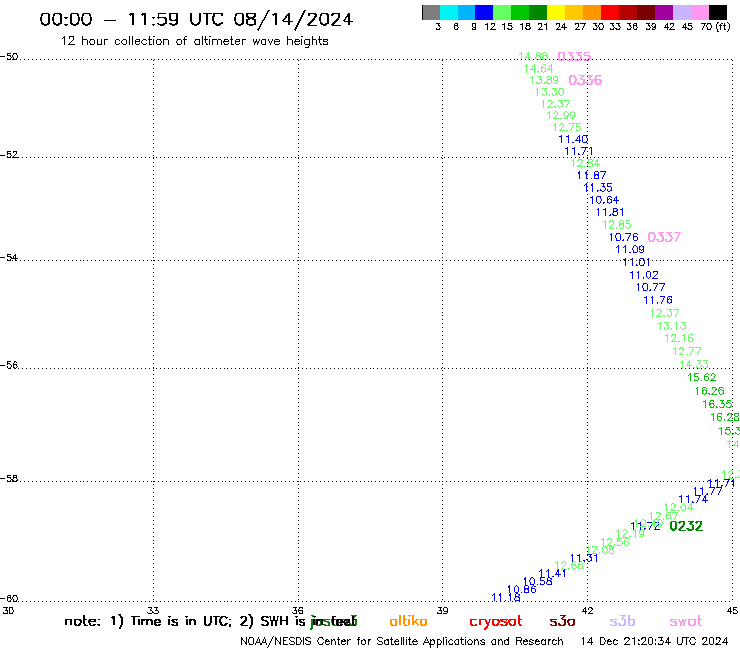Click the blue wave height value 10.64
740x650 pixels.
click(x=604, y=200)
